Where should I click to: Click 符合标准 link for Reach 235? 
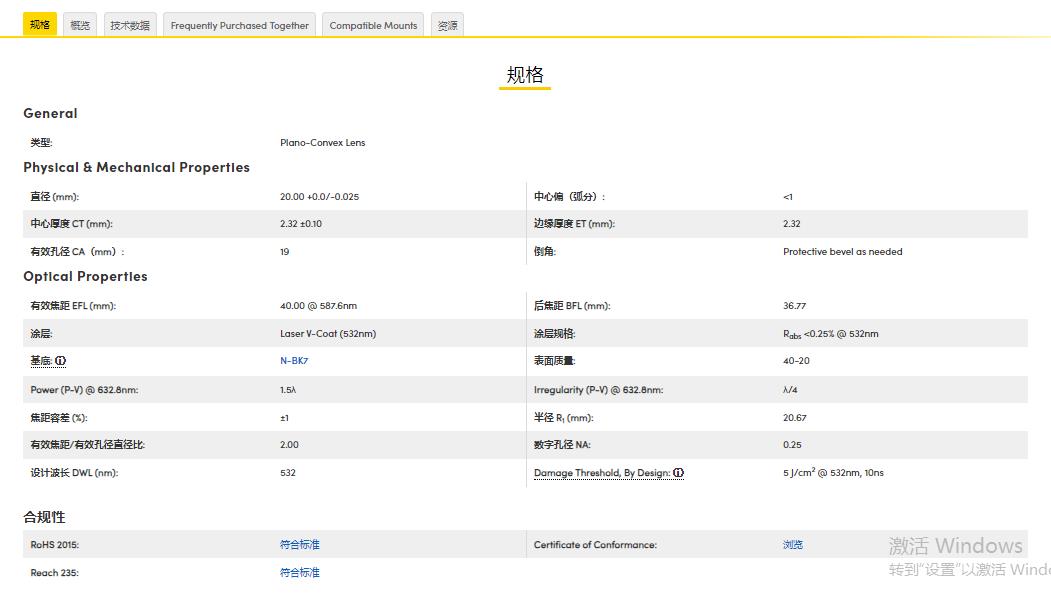click(300, 573)
